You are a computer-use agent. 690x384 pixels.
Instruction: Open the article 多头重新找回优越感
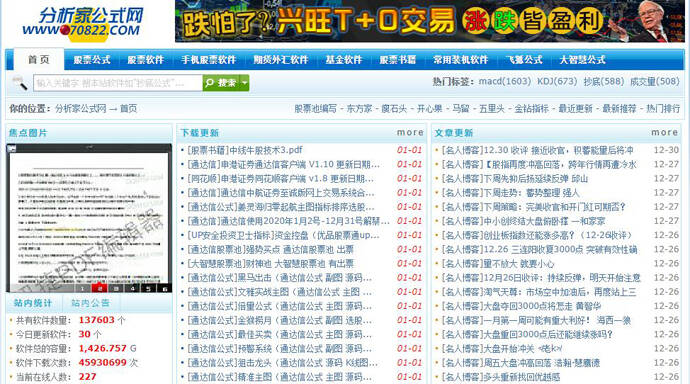[501, 377]
